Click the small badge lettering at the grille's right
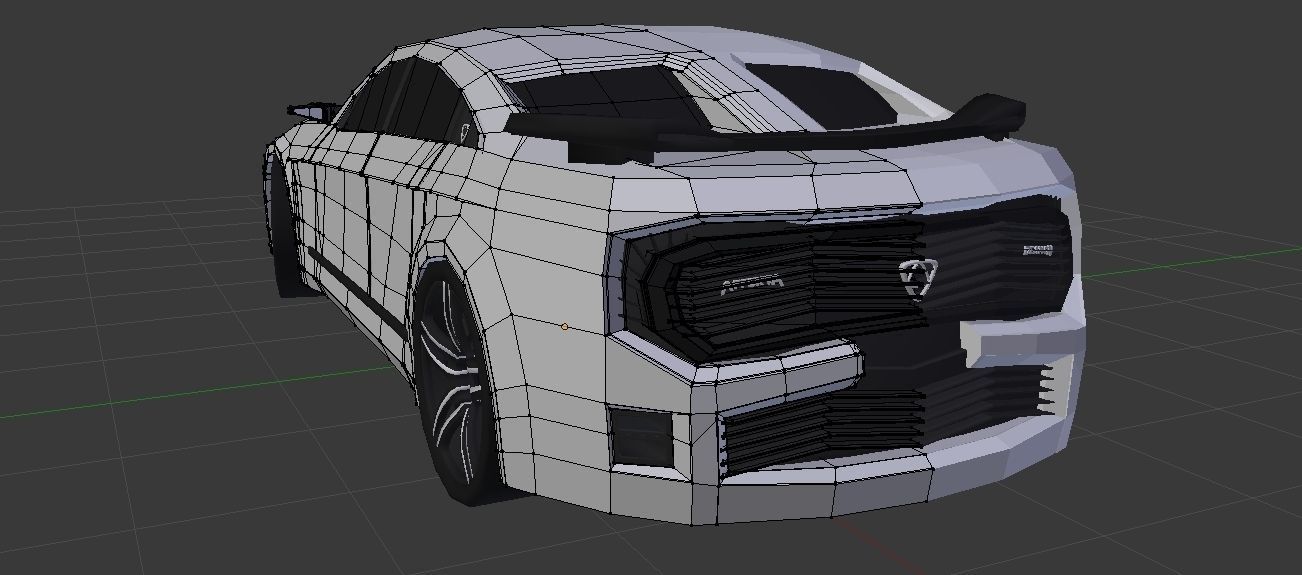Image resolution: width=1302 pixels, height=575 pixels. 1038,250
